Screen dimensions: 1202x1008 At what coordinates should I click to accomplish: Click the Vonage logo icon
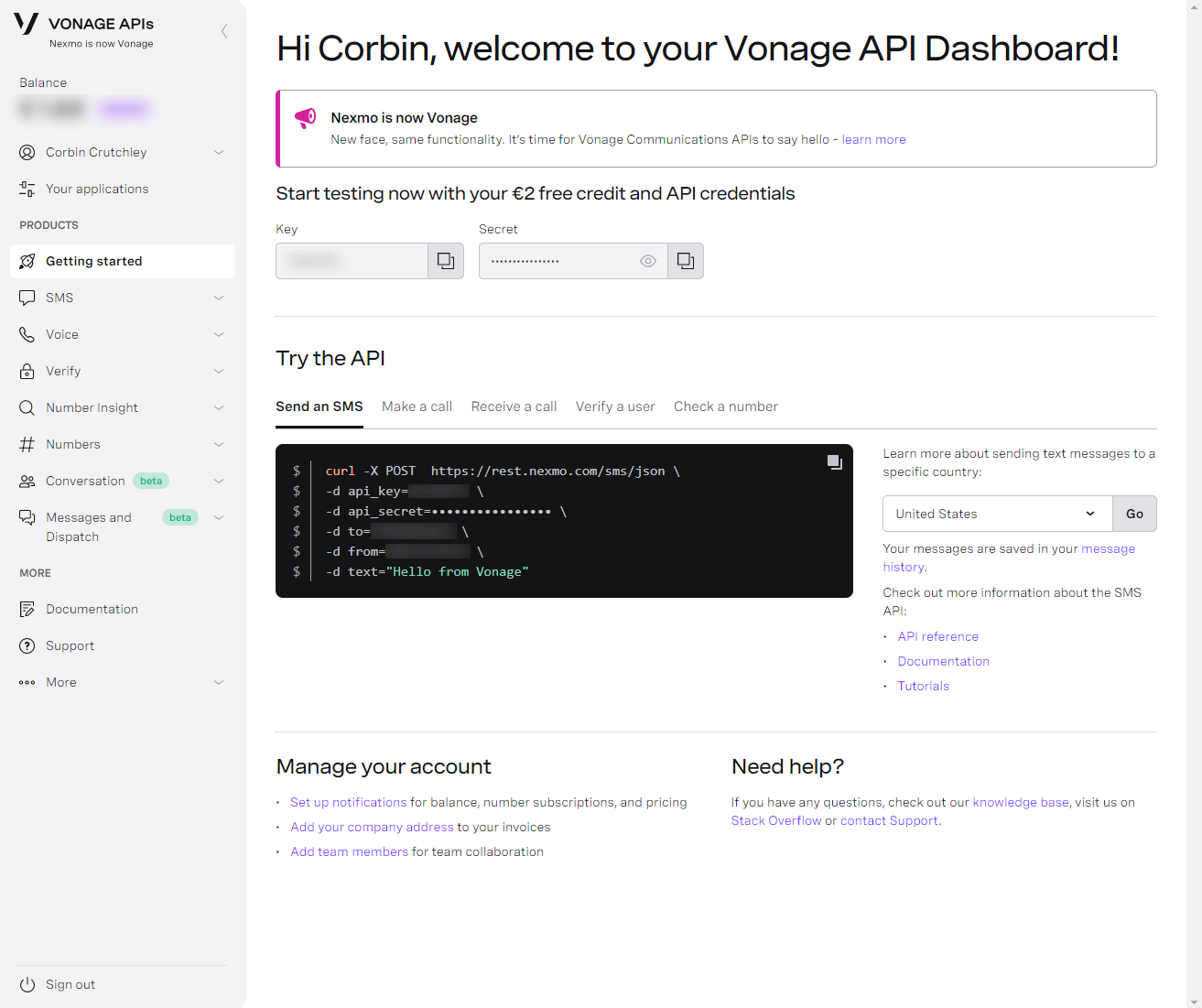coord(27,24)
